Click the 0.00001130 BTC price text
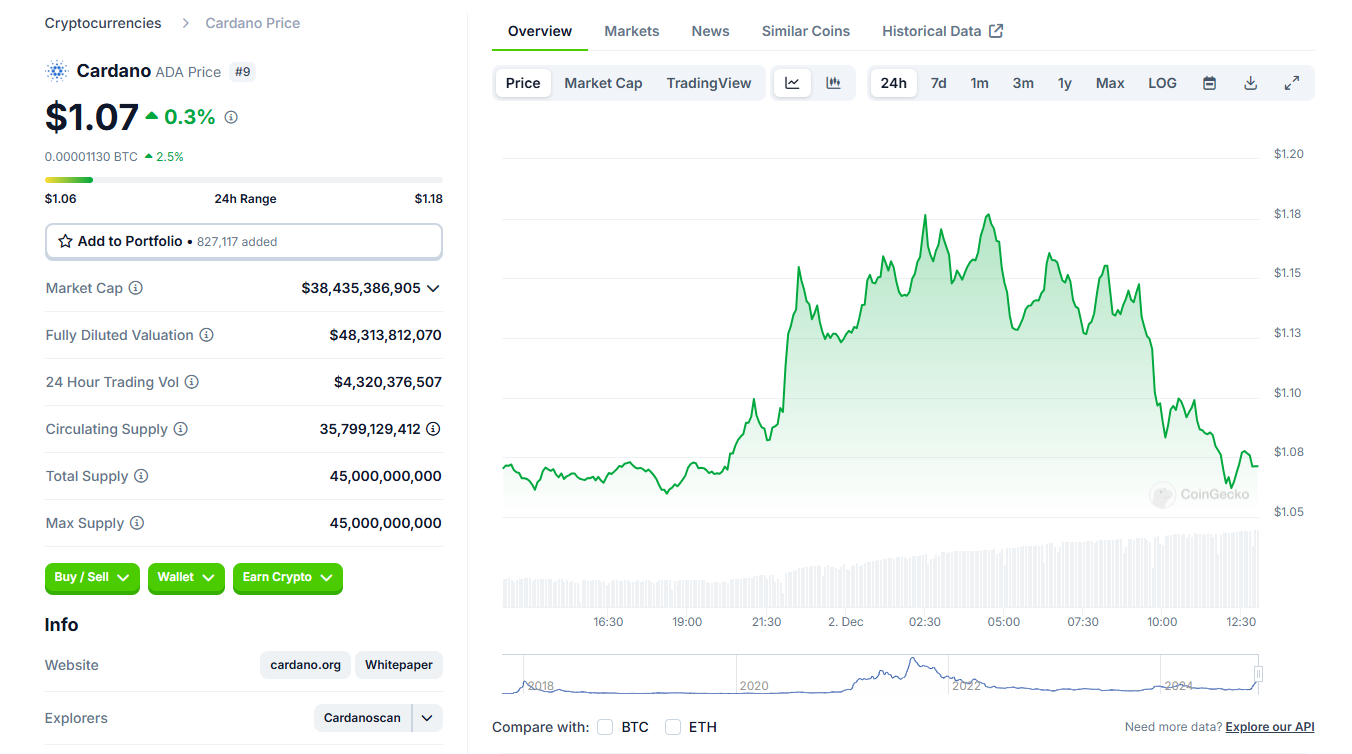The height and width of the screenshot is (754, 1352). pos(91,156)
